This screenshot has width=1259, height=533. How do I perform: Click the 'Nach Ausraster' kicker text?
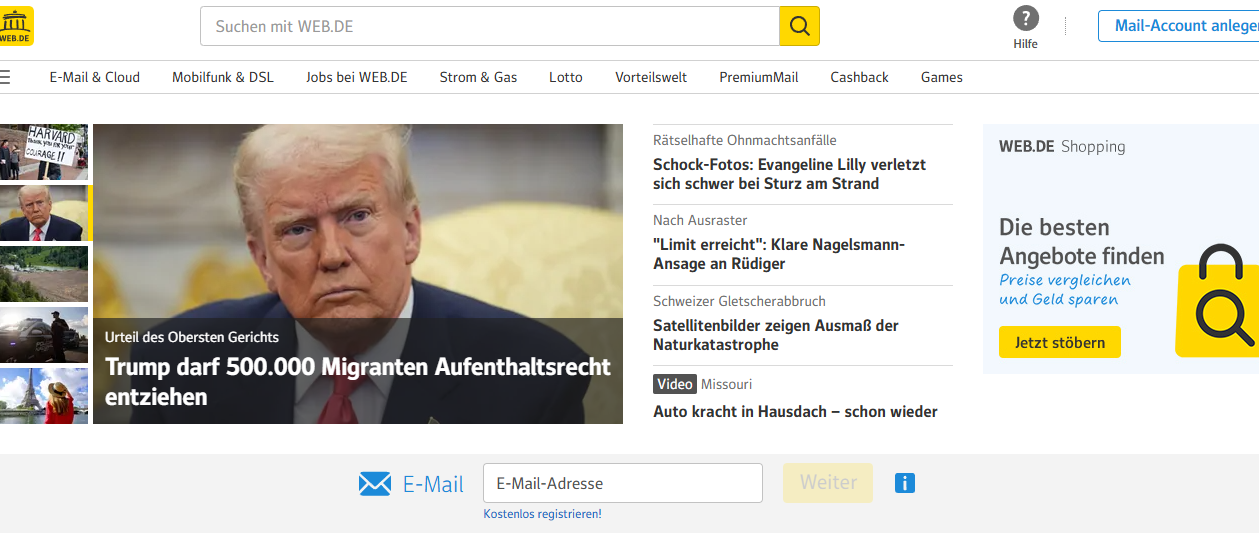coord(700,220)
